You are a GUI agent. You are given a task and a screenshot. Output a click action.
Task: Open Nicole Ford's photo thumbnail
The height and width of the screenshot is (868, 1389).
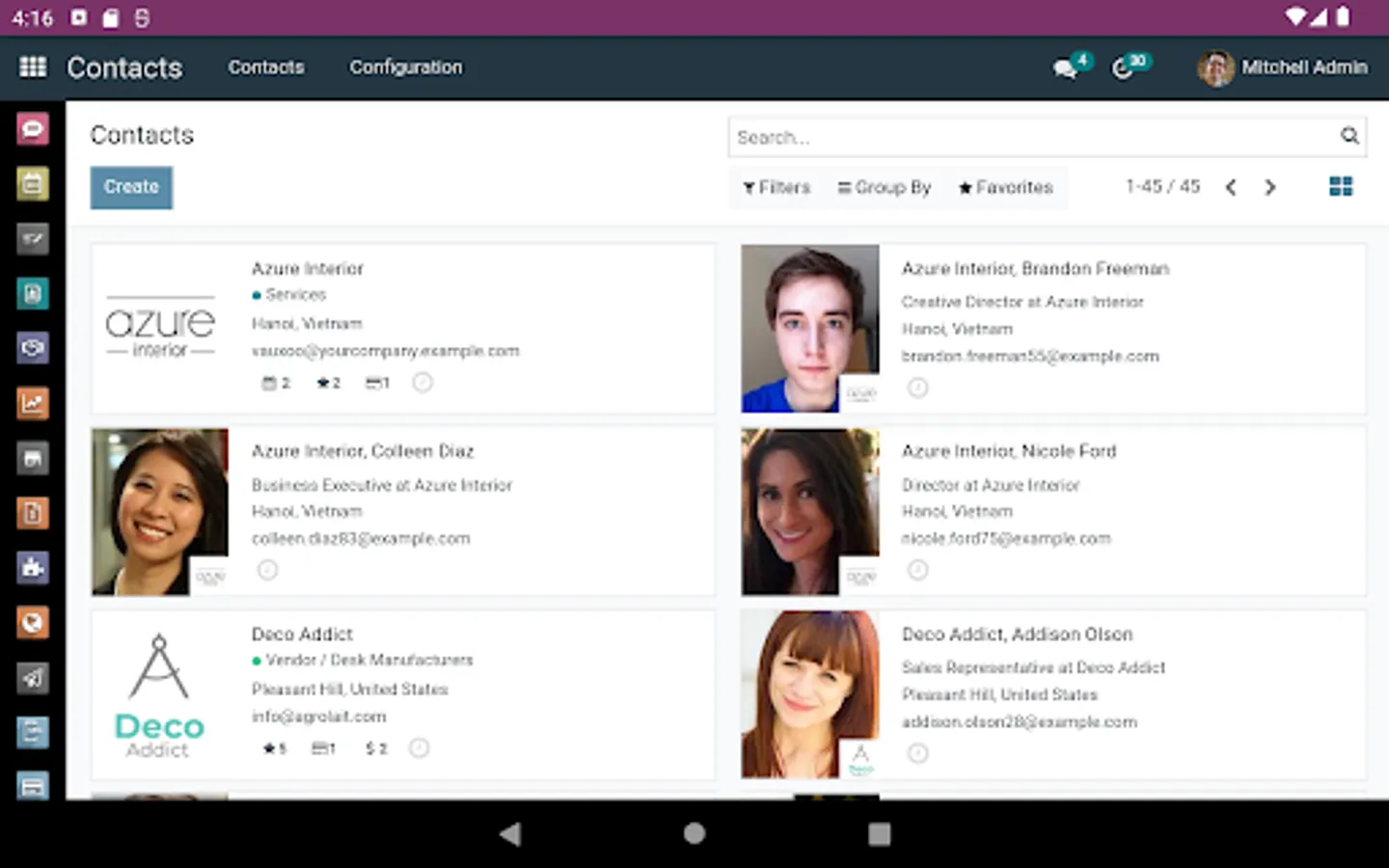coord(810,512)
